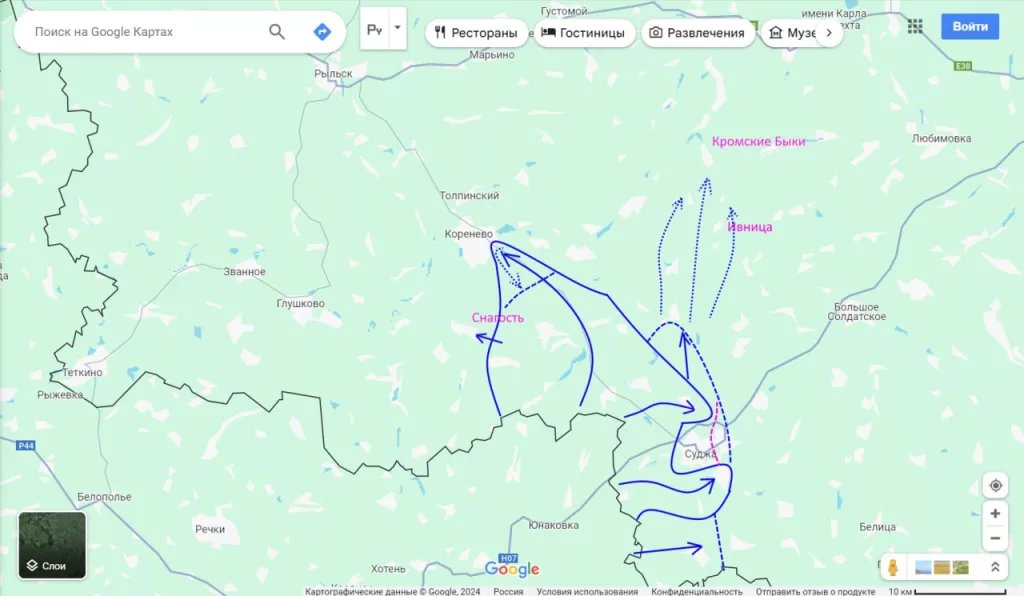Select the blue directions icon
The image size is (1024, 596).
pos(321,31)
